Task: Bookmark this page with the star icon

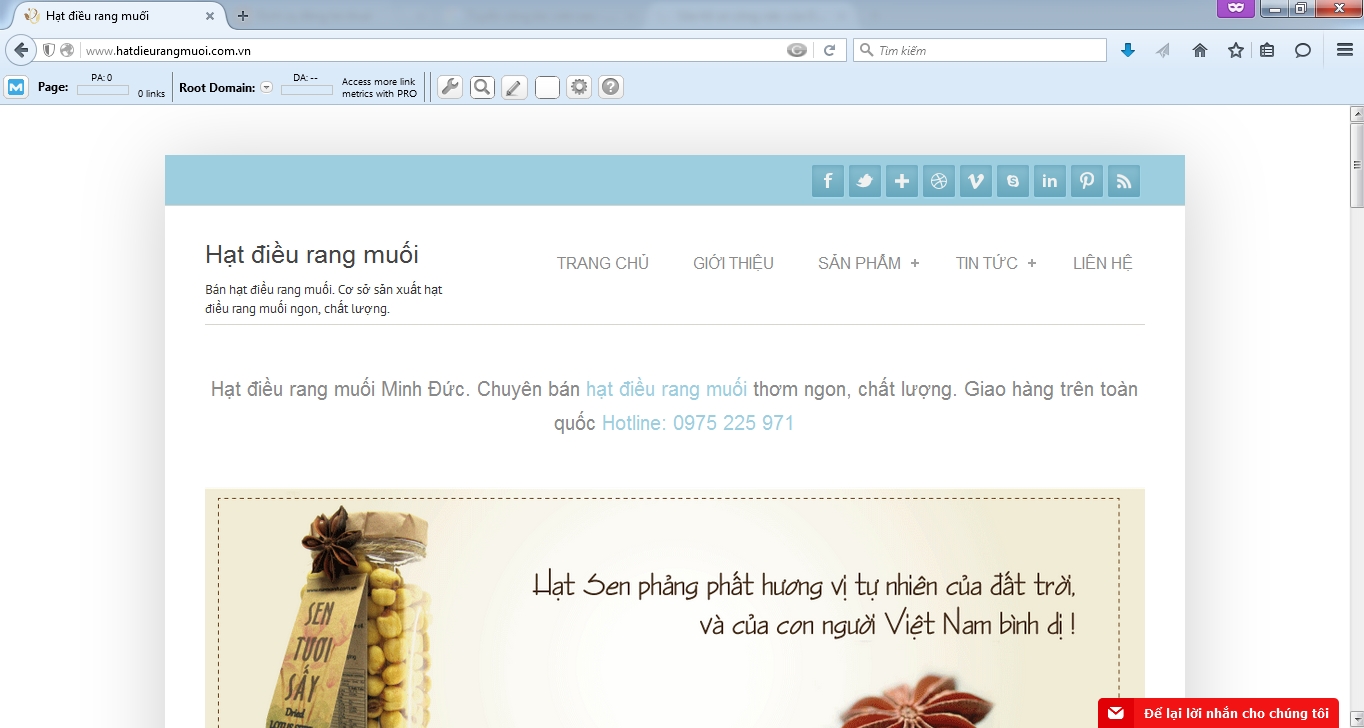Action: click(1236, 50)
